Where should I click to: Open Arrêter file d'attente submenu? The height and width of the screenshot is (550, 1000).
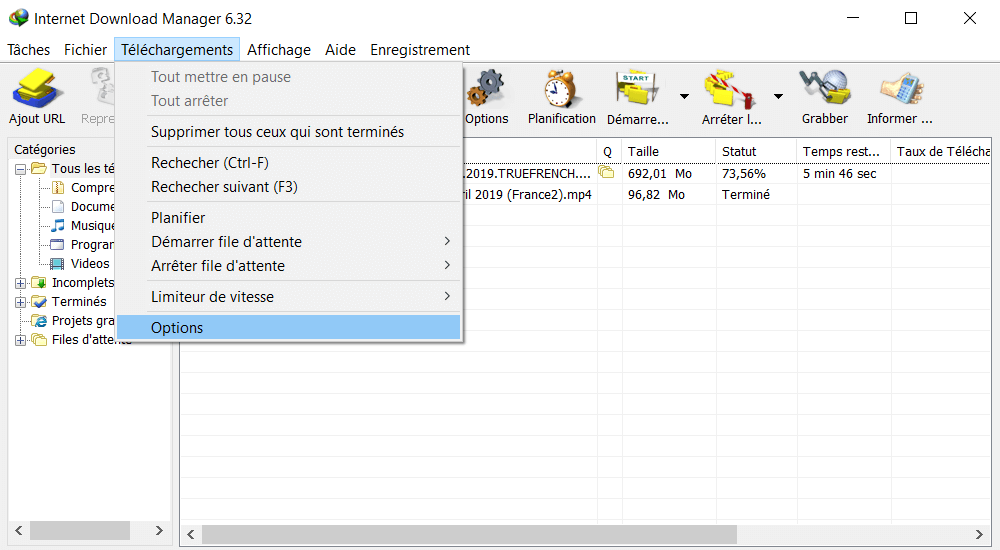click(289, 266)
